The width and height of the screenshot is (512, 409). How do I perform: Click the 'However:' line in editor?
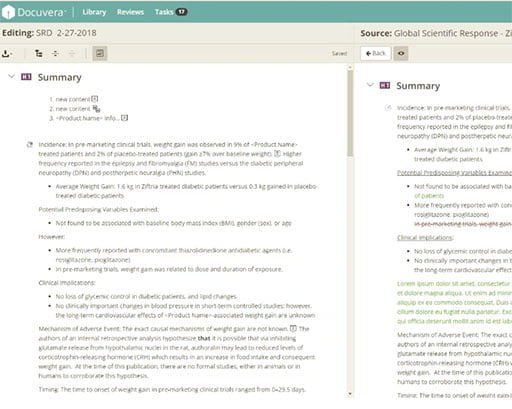[x=52, y=237]
